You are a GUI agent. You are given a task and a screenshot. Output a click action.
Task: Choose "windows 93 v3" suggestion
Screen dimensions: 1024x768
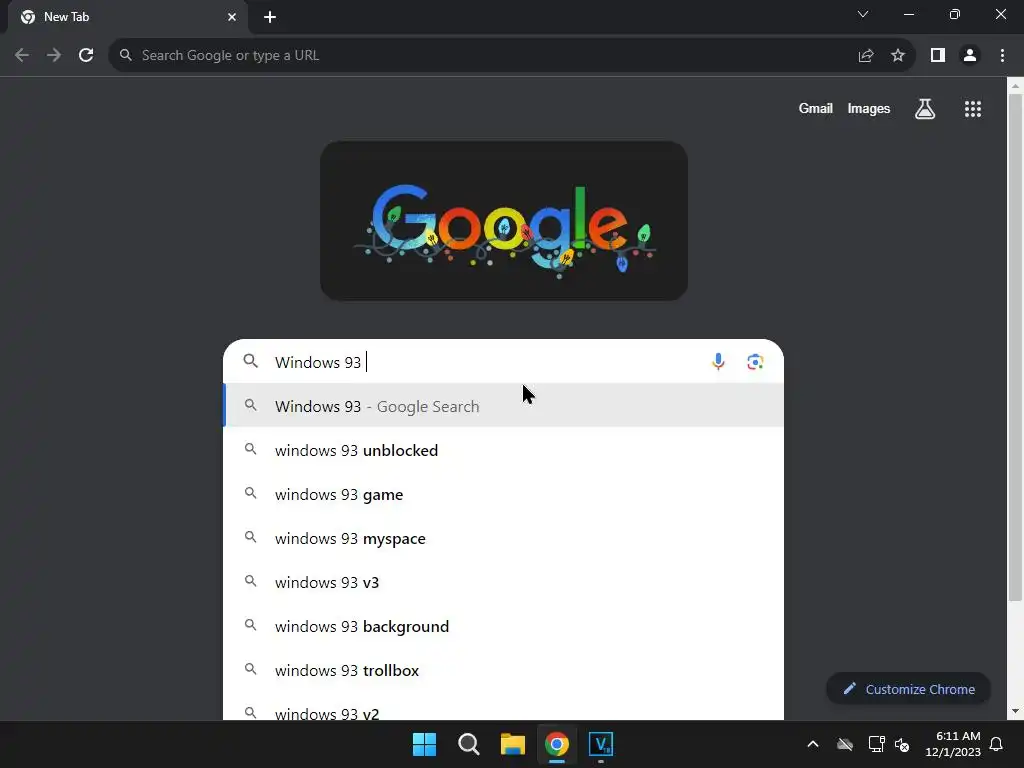504,582
